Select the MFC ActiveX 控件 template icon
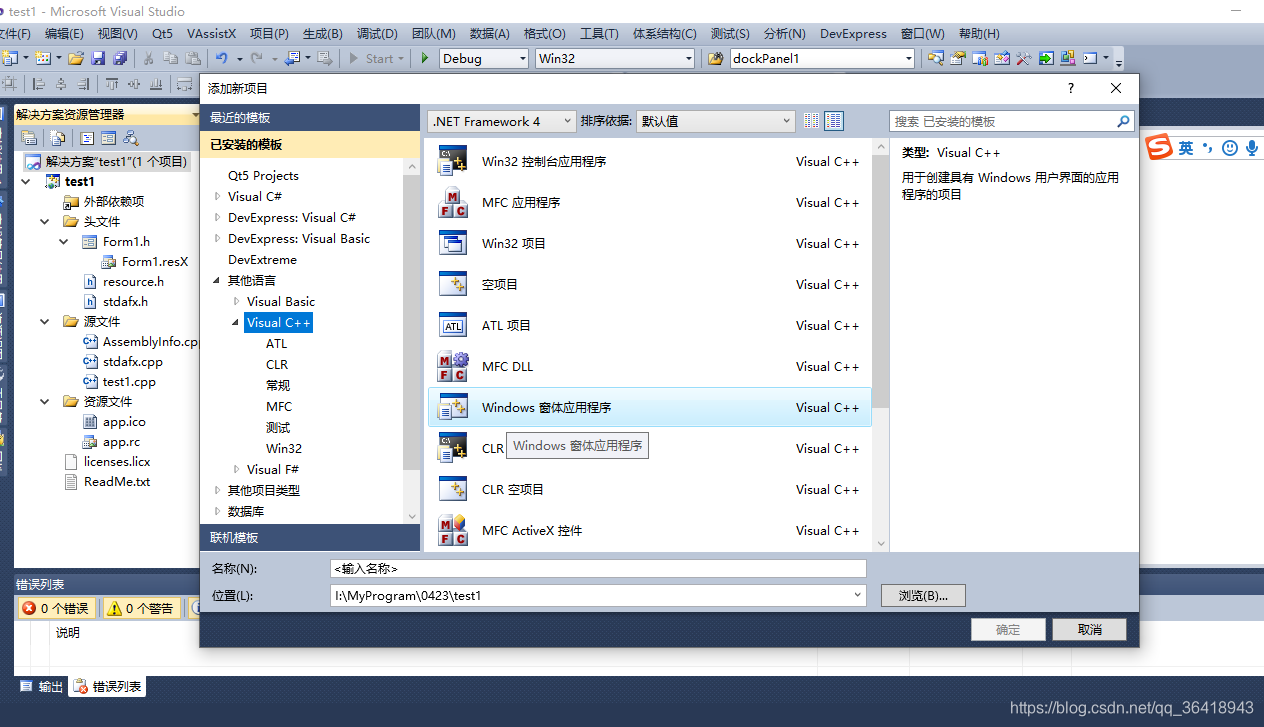The height and width of the screenshot is (727, 1264). pyautogui.click(x=453, y=530)
